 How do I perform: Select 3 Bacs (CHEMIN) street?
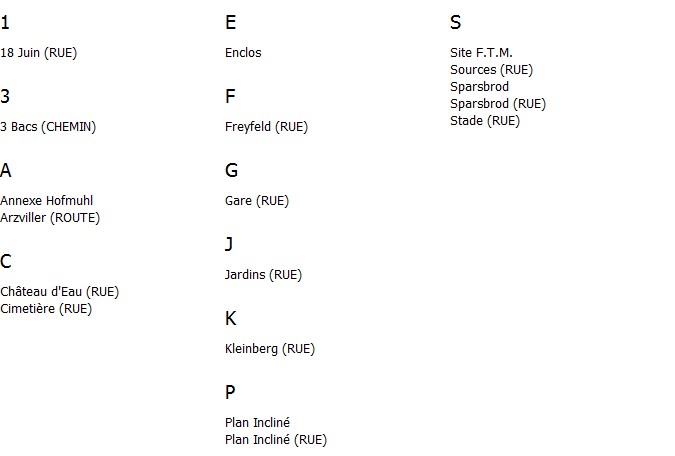[48, 127]
